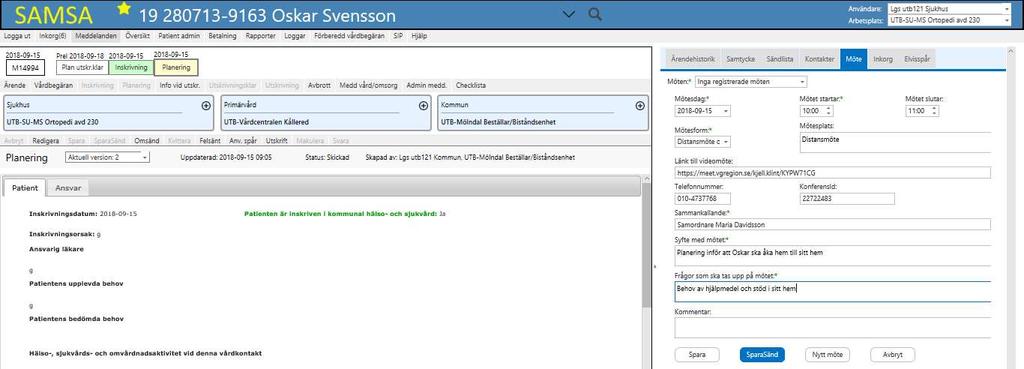
Task: Switch to the Ärendehistorik tab
Action: coord(694,59)
